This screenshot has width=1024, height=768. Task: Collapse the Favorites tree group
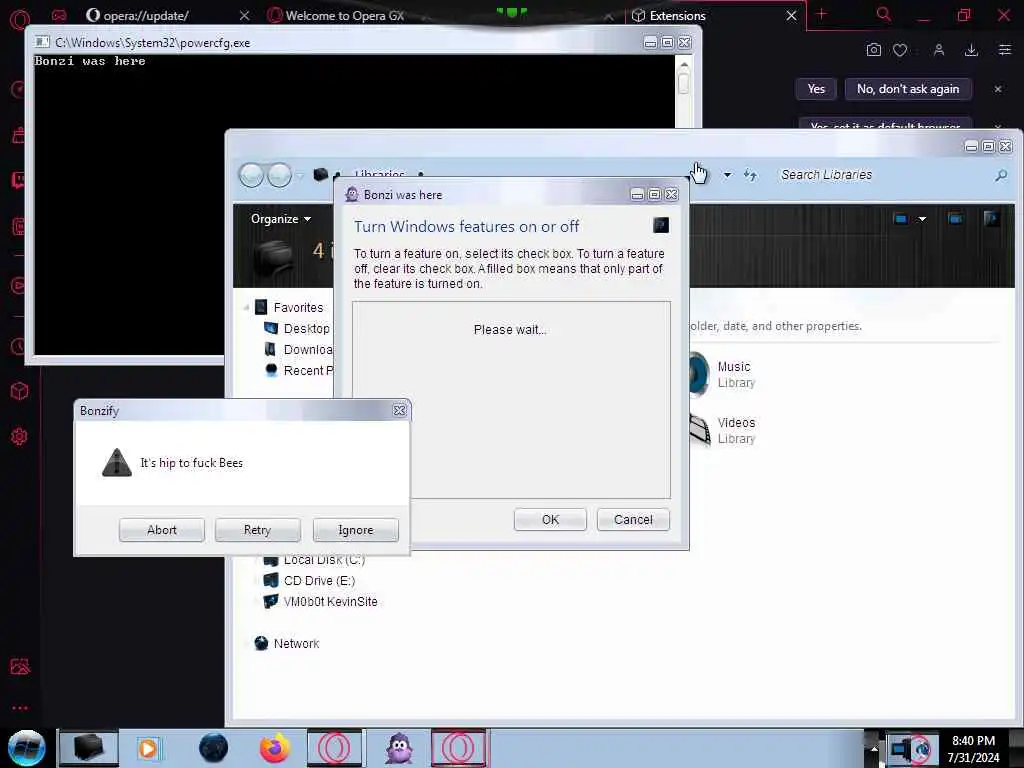click(246, 307)
